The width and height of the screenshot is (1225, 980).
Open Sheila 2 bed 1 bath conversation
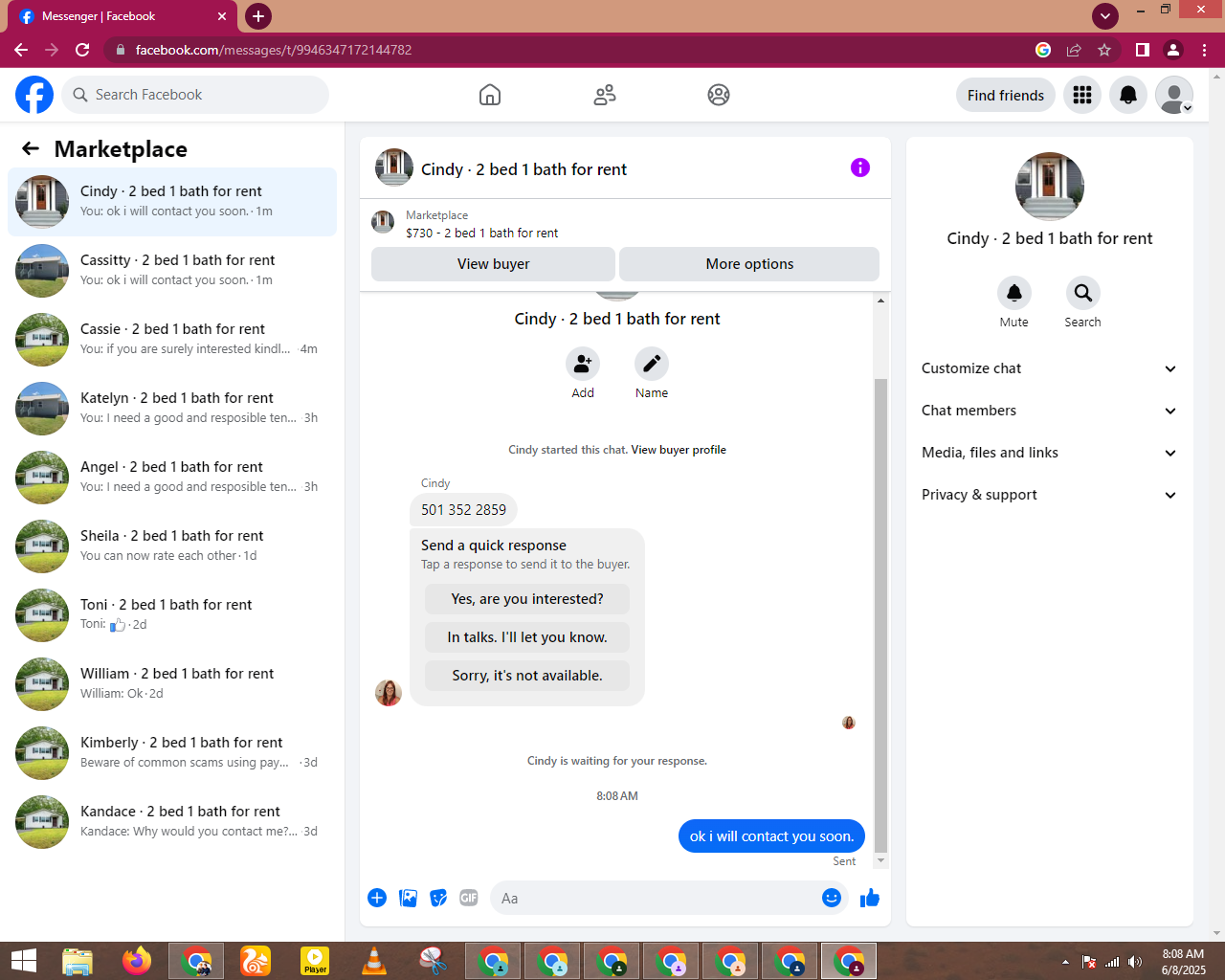tap(172, 546)
